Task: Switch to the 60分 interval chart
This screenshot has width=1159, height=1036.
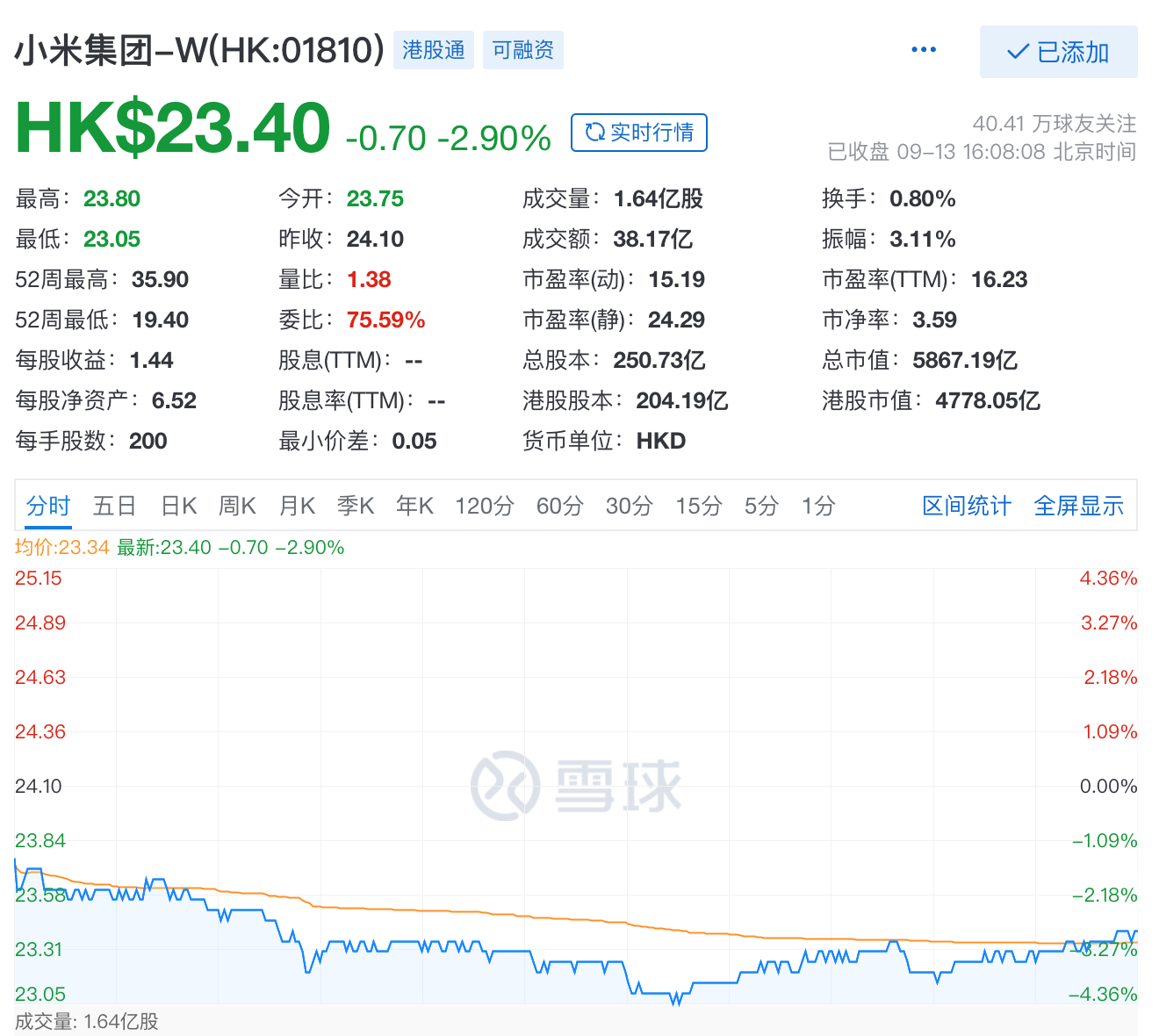Action: 558,505
